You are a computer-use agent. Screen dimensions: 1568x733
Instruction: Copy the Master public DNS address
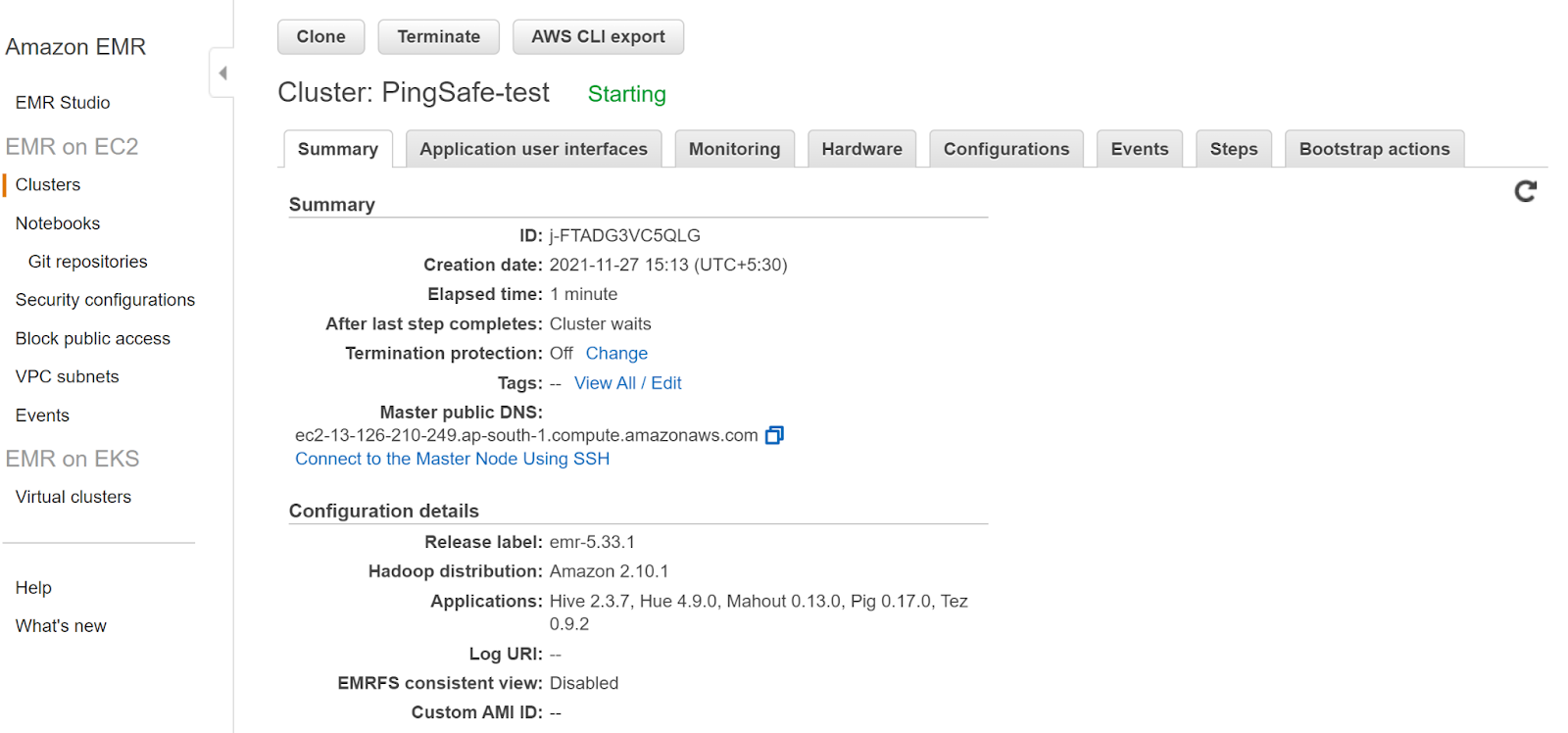[x=774, y=435]
